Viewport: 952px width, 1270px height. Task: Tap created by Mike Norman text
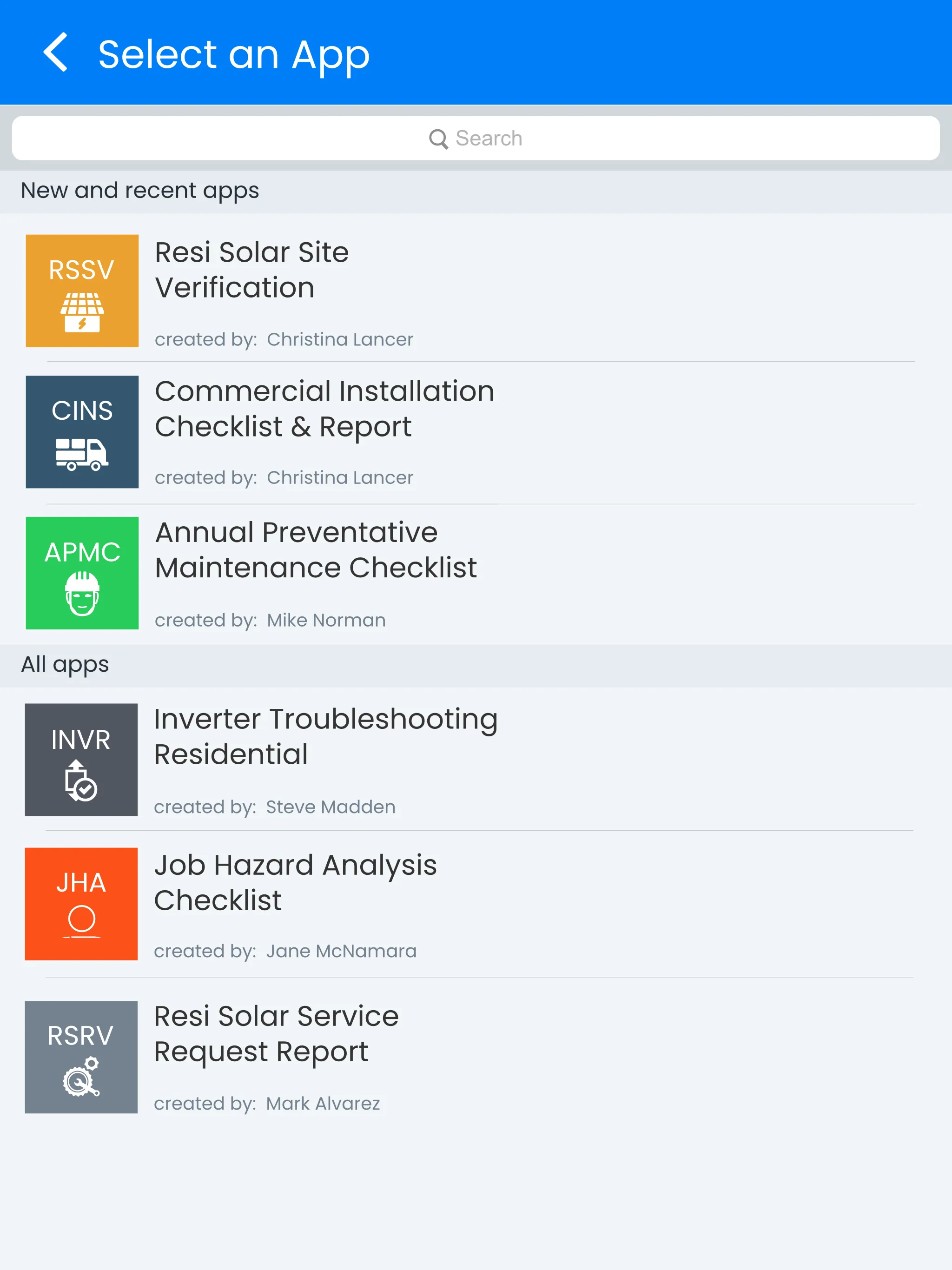coord(270,620)
